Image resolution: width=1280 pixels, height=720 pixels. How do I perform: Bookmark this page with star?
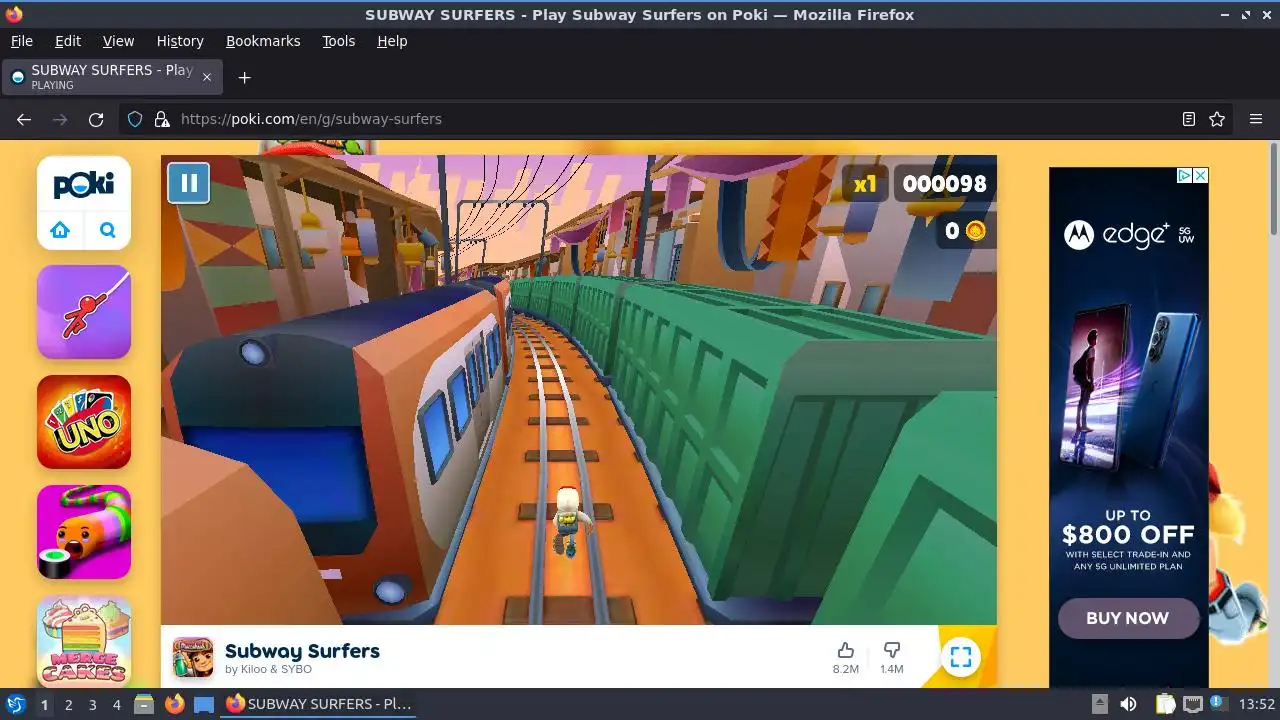click(x=1217, y=119)
